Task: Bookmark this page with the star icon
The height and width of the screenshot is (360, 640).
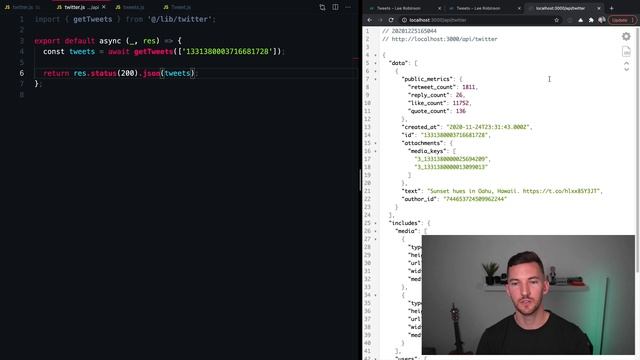Action: 556,20
